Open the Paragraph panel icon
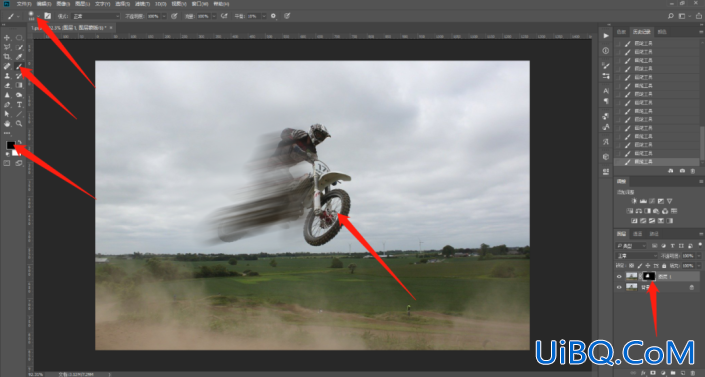 pos(606,100)
